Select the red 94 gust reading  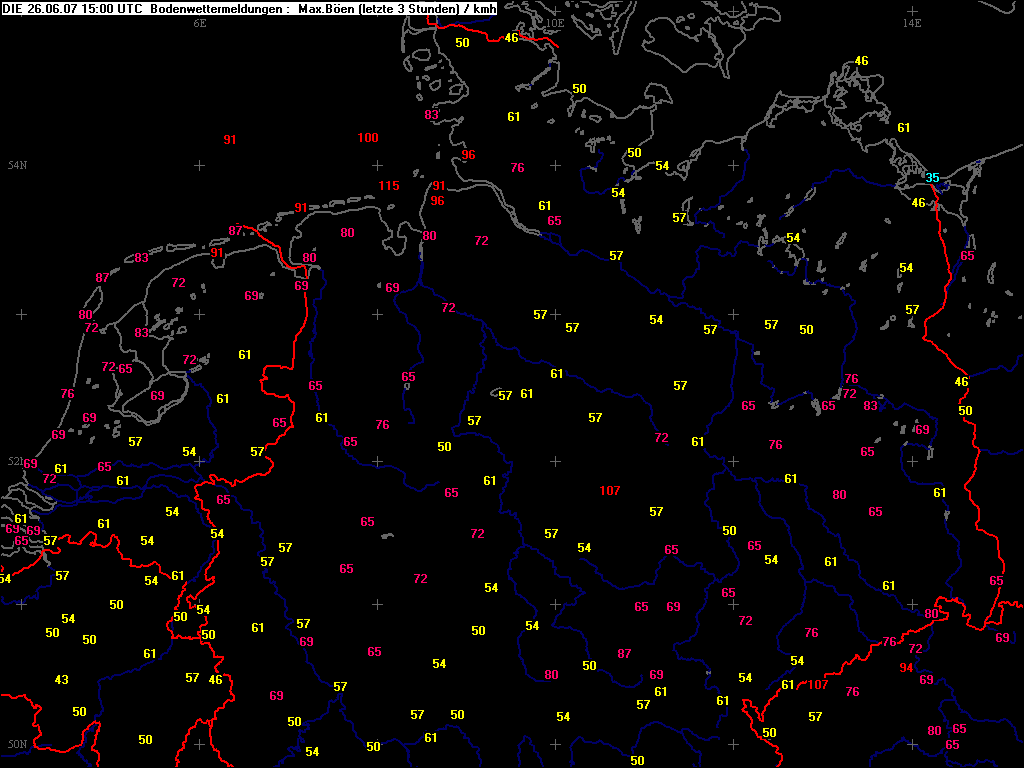click(906, 668)
